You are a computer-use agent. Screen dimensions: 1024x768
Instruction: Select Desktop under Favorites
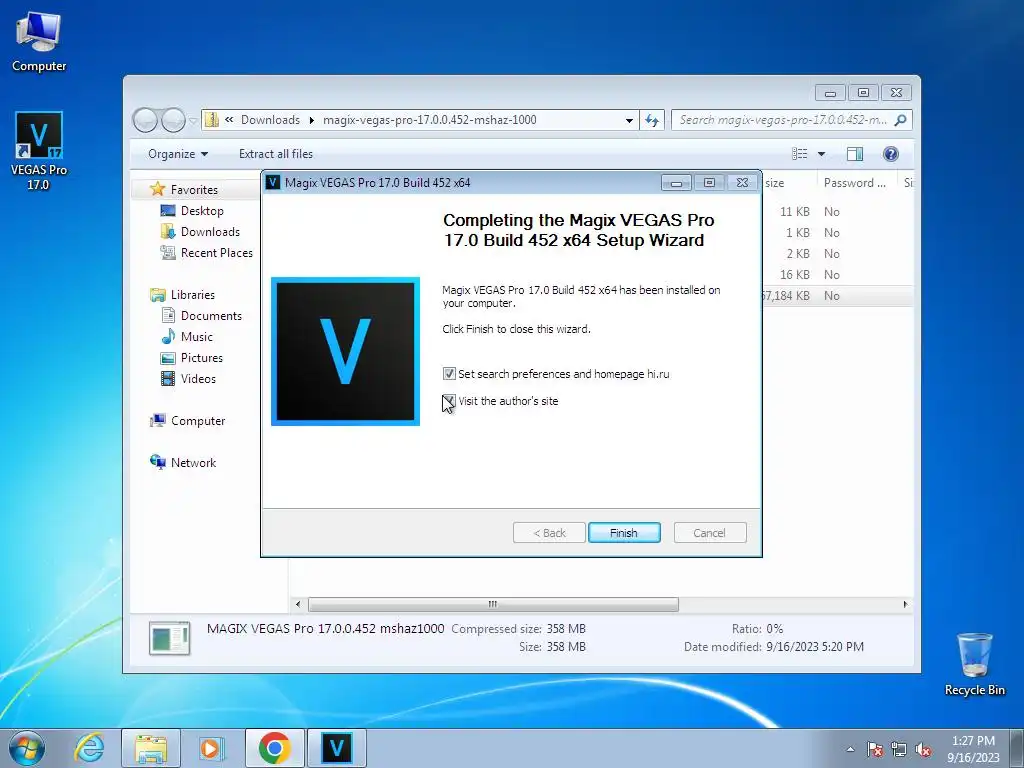[x=202, y=210]
